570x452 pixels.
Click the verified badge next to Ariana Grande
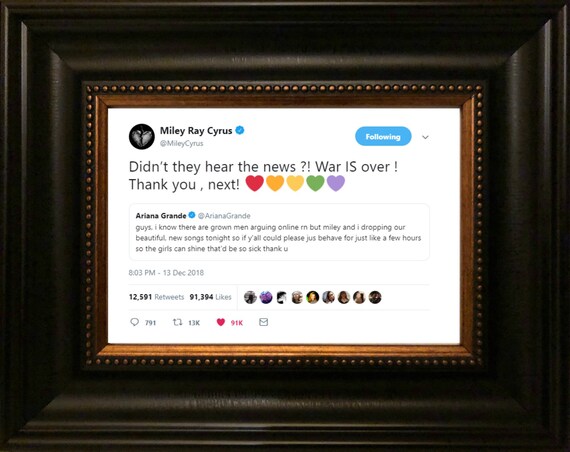pos(192,215)
